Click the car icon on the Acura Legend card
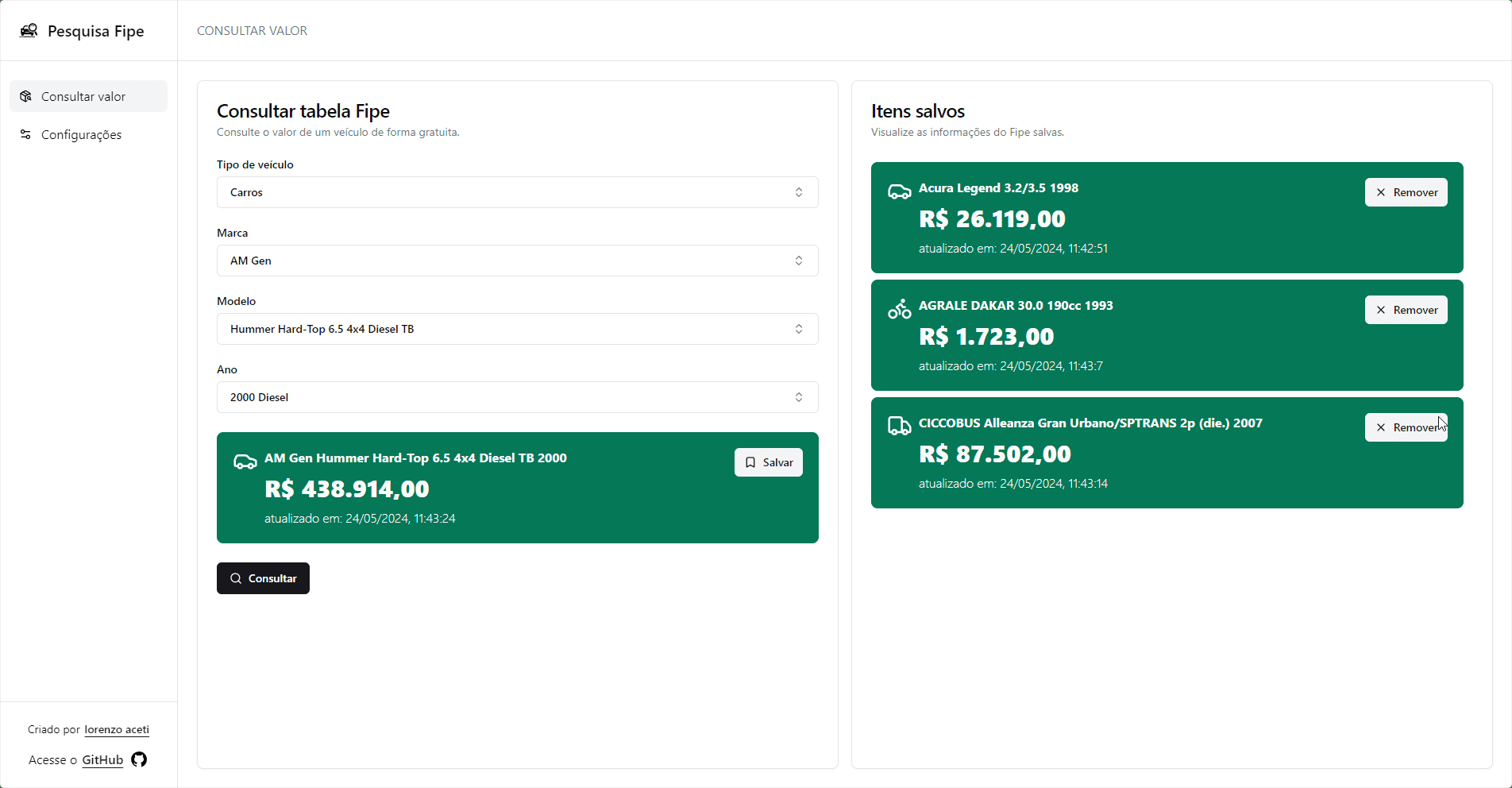This screenshot has height=788, width=1512. [x=899, y=191]
